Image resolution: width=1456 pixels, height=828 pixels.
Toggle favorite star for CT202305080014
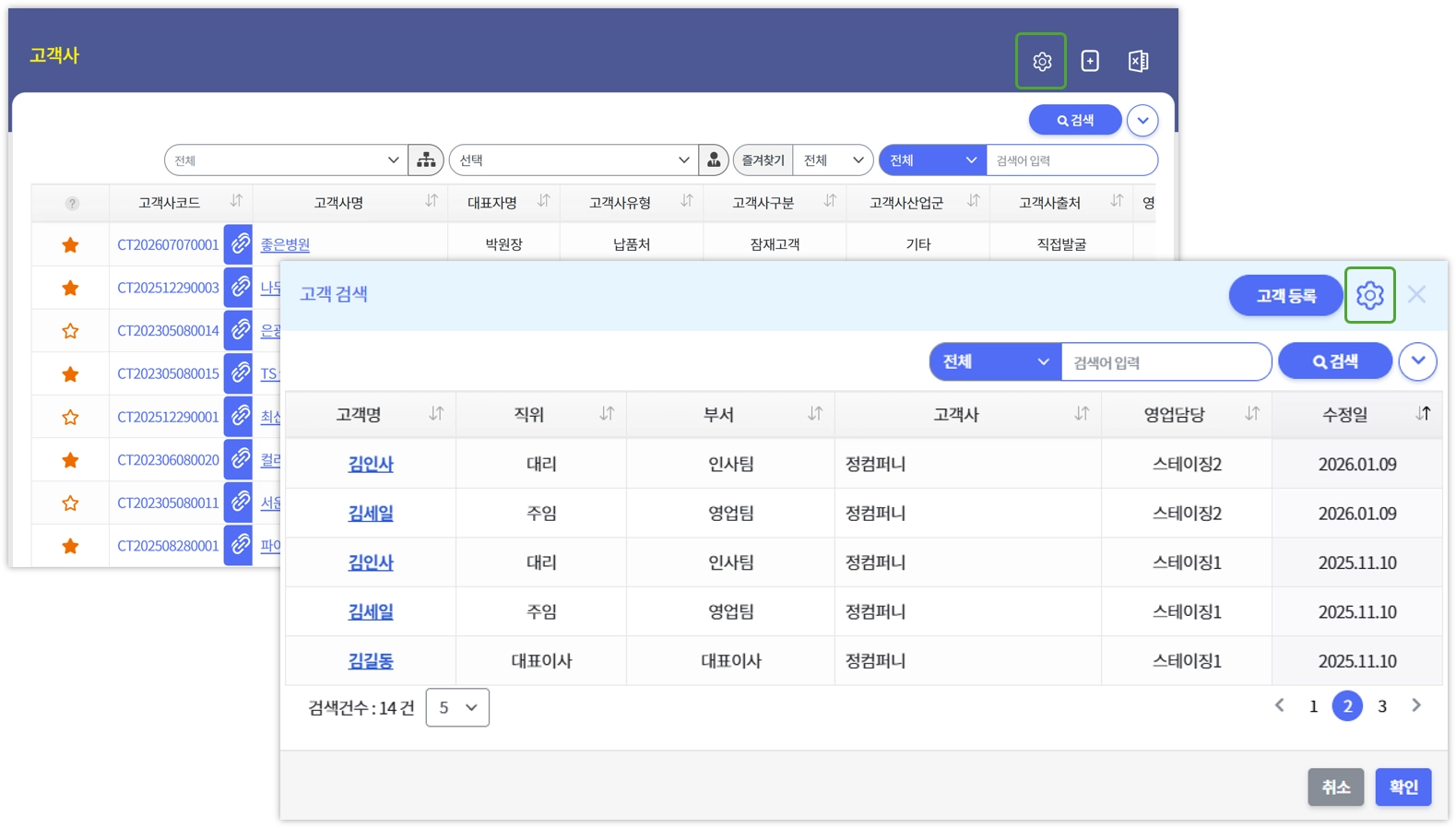(x=70, y=330)
